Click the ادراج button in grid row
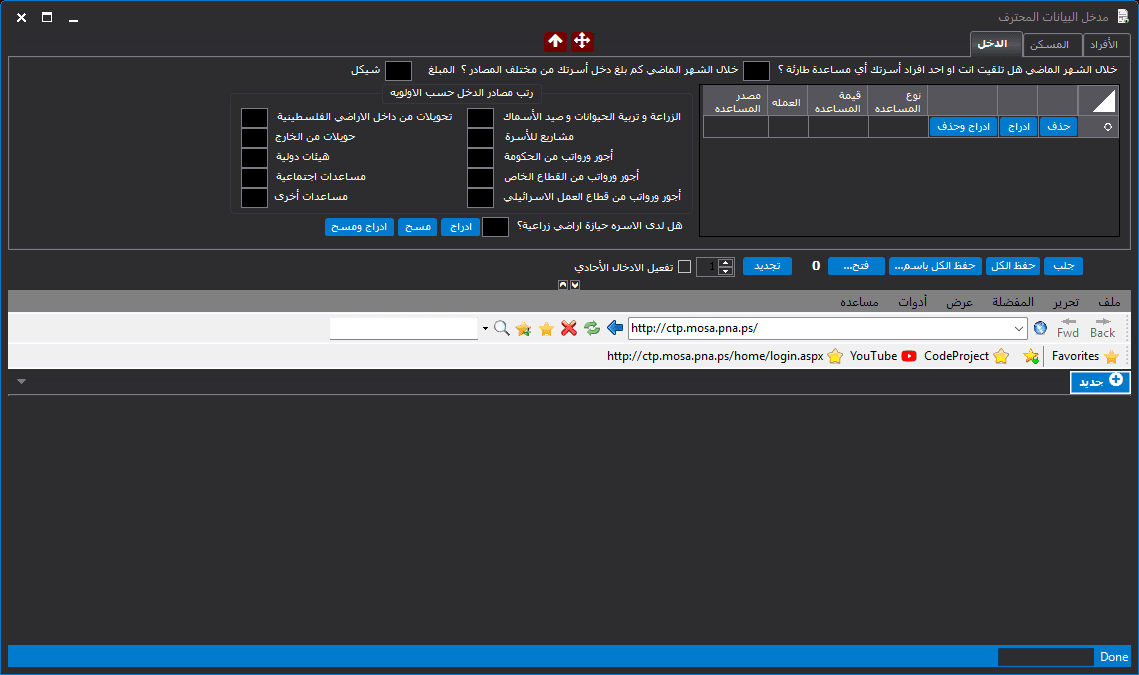 [1018, 126]
